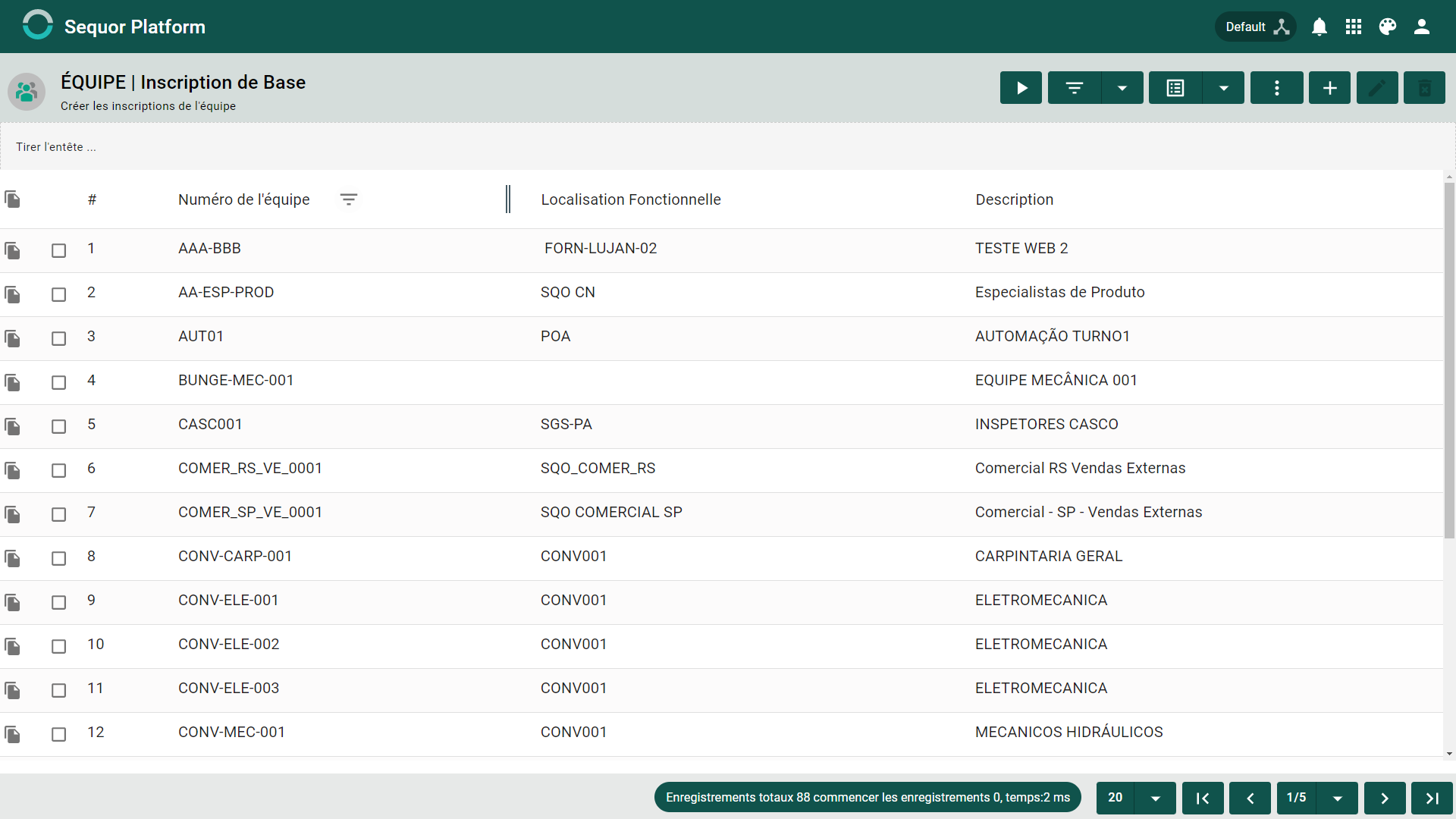
Task: Select the CASC001 row checkbox
Action: tap(58, 426)
